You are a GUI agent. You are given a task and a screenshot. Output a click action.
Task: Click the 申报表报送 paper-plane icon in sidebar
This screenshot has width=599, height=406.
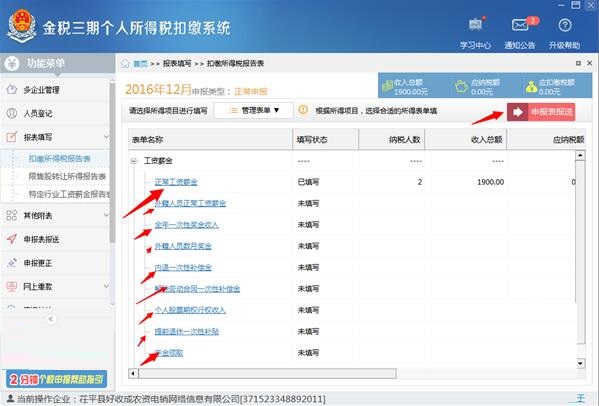click(12, 239)
